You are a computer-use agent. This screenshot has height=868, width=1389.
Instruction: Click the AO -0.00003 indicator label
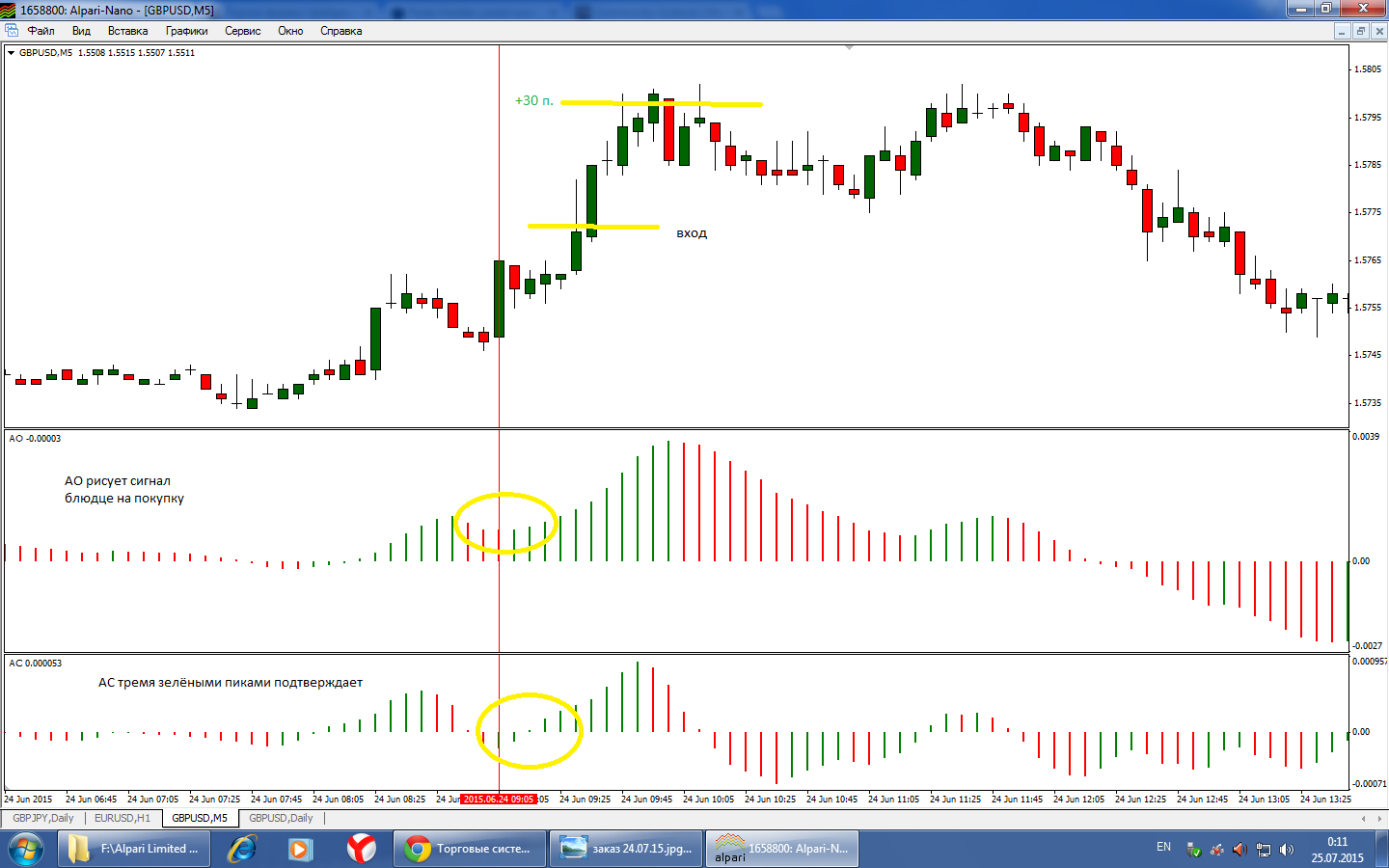tap(35, 439)
